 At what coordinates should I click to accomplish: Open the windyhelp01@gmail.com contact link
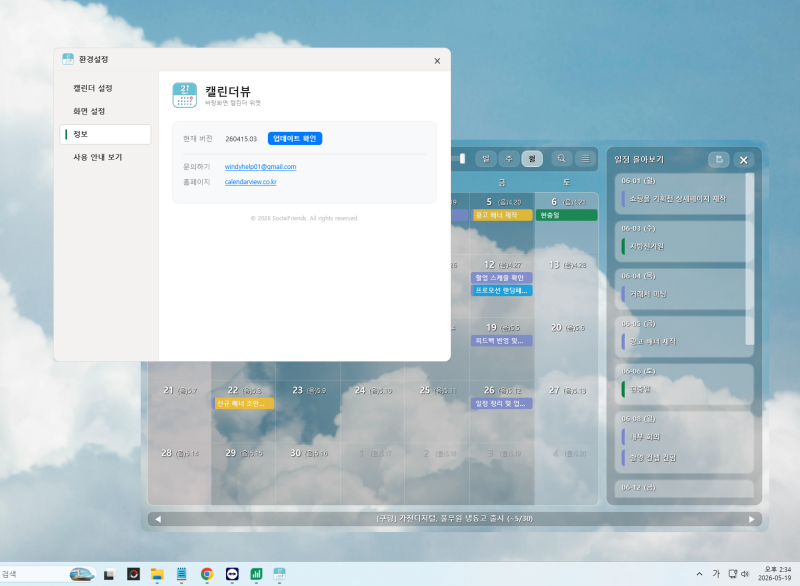pyautogui.click(x=260, y=167)
